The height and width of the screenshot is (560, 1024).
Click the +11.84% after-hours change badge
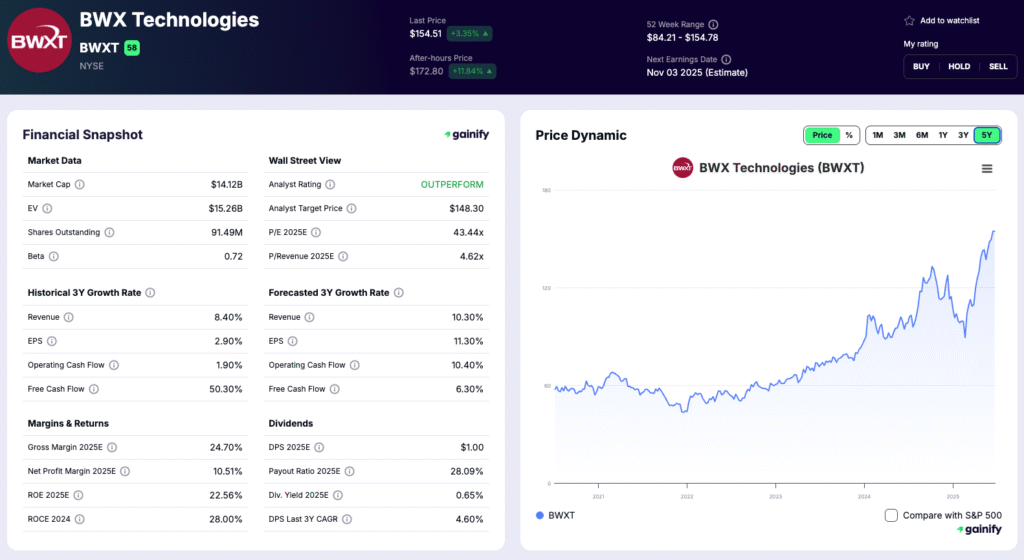tap(472, 71)
